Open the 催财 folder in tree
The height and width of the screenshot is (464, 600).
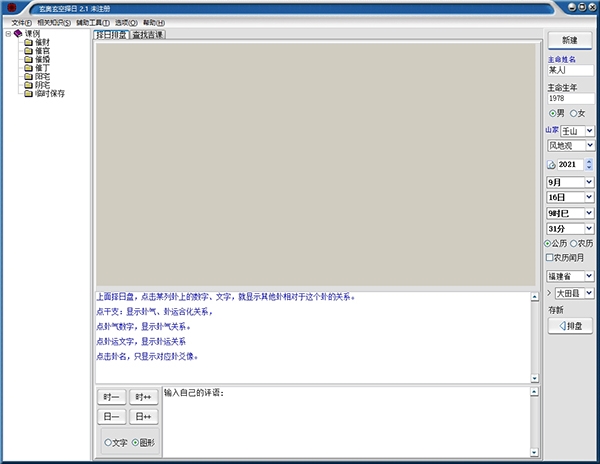pos(41,43)
